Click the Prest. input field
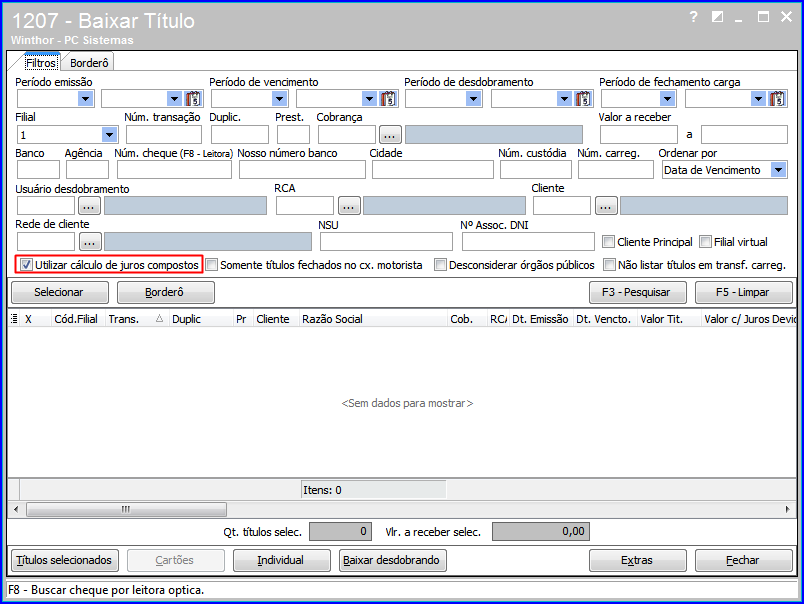The image size is (804, 604). click(293, 135)
